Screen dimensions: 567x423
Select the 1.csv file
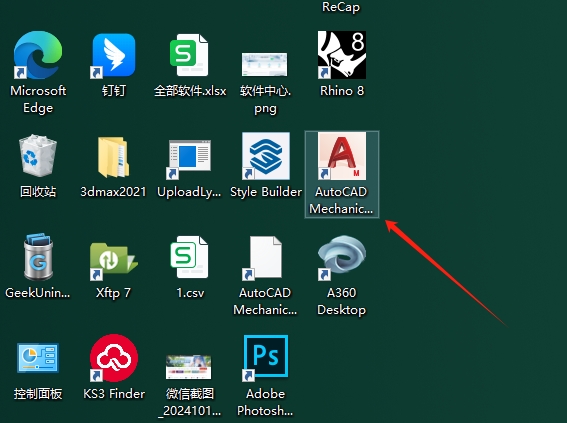190,257
